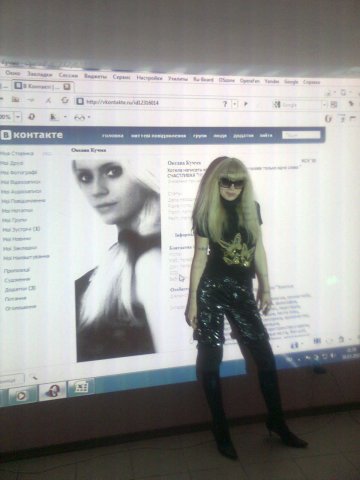Open Мої Нотатки in the sidebar
Screen dimensions: 360x480
pos(18,211)
